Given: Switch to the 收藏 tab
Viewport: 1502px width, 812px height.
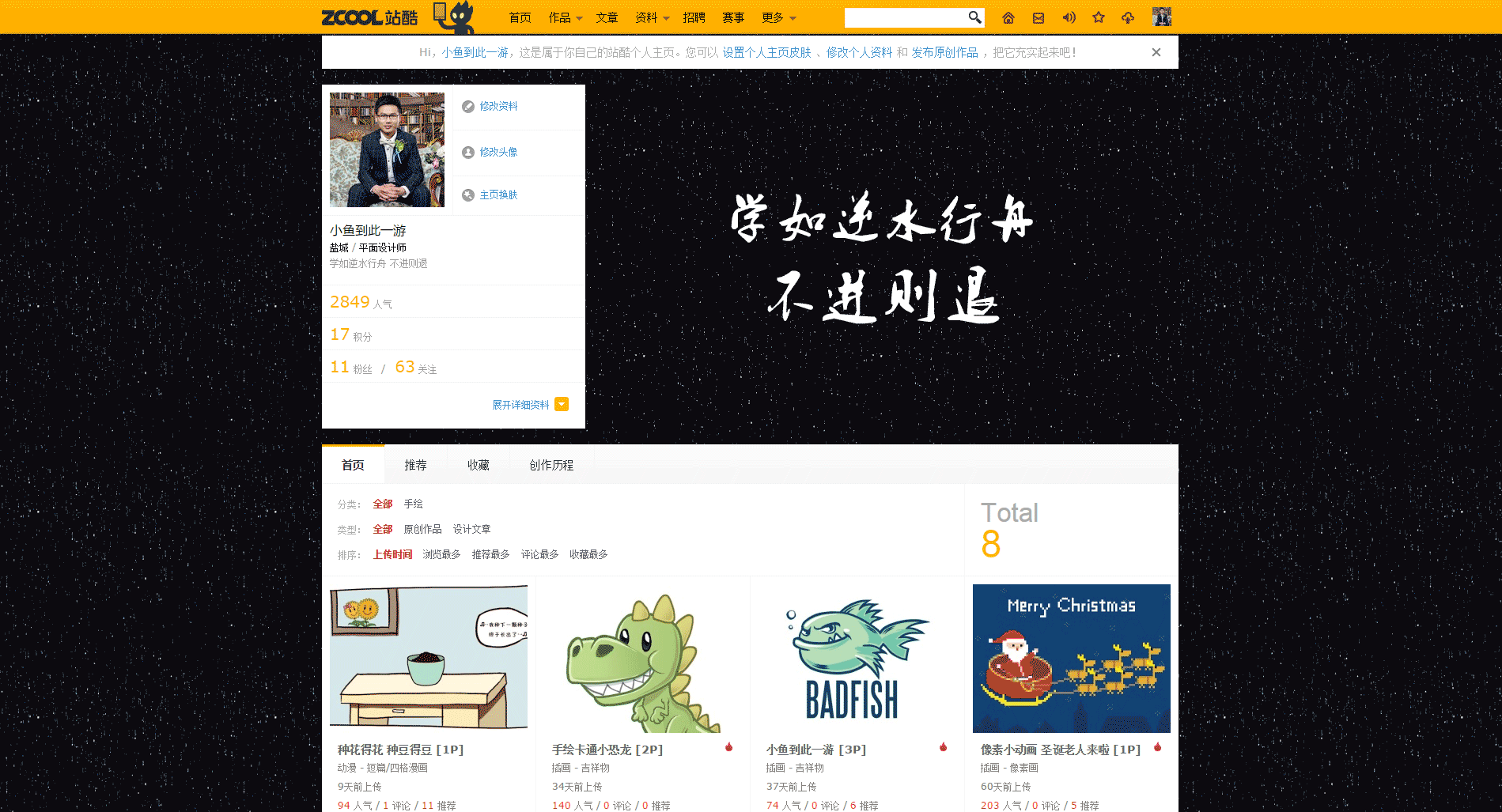Looking at the screenshot, I should [x=478, y=465].
